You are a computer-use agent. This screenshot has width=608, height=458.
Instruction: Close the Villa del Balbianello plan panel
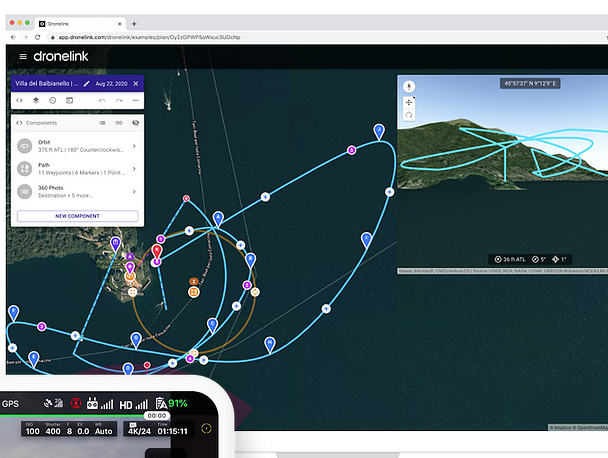tap(136, 83)
